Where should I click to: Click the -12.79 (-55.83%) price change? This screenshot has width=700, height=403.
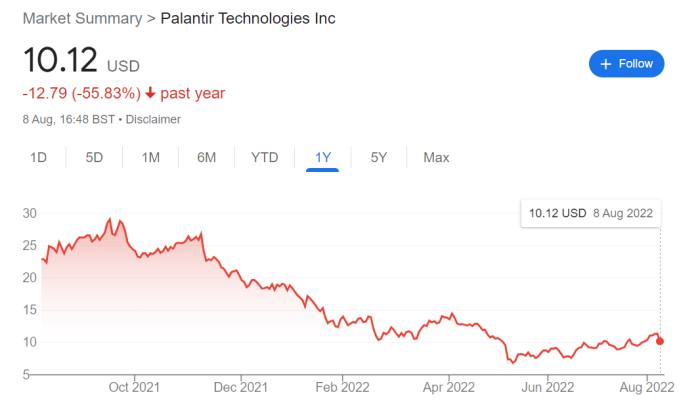(x=82, y=93)
